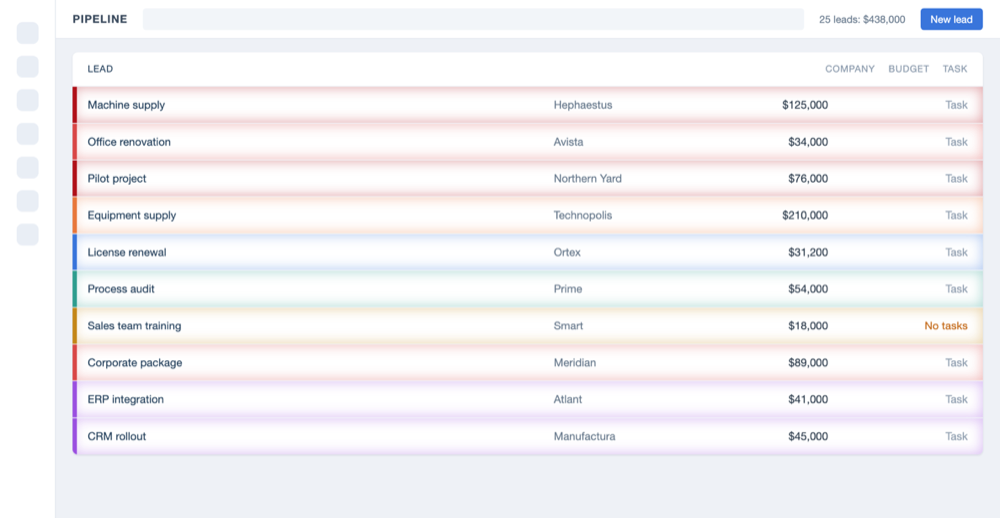Click the $31,200 budget value
The image size is (1000, 518).
pos(808,252)
